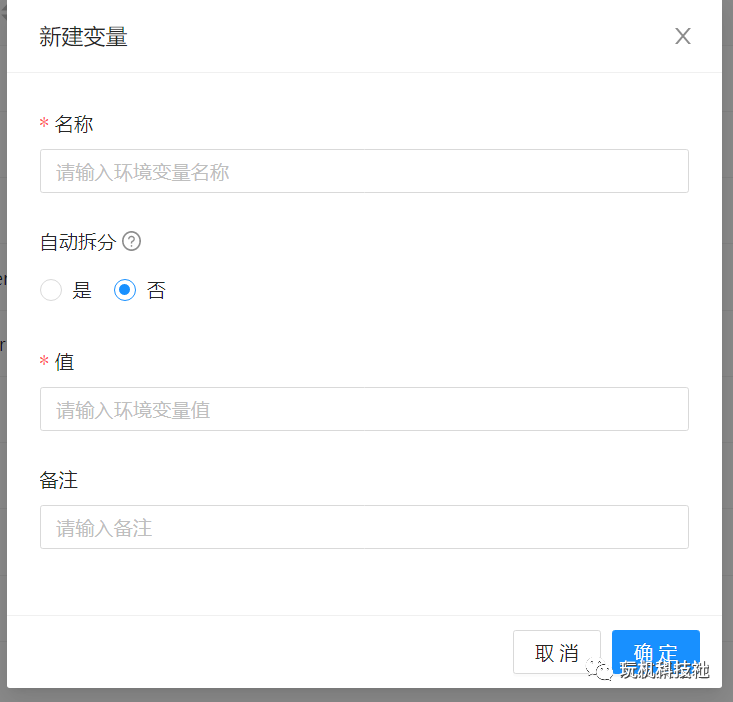Choose 否 by clicking its text label
733x702 pixels.
pos(156,290)
